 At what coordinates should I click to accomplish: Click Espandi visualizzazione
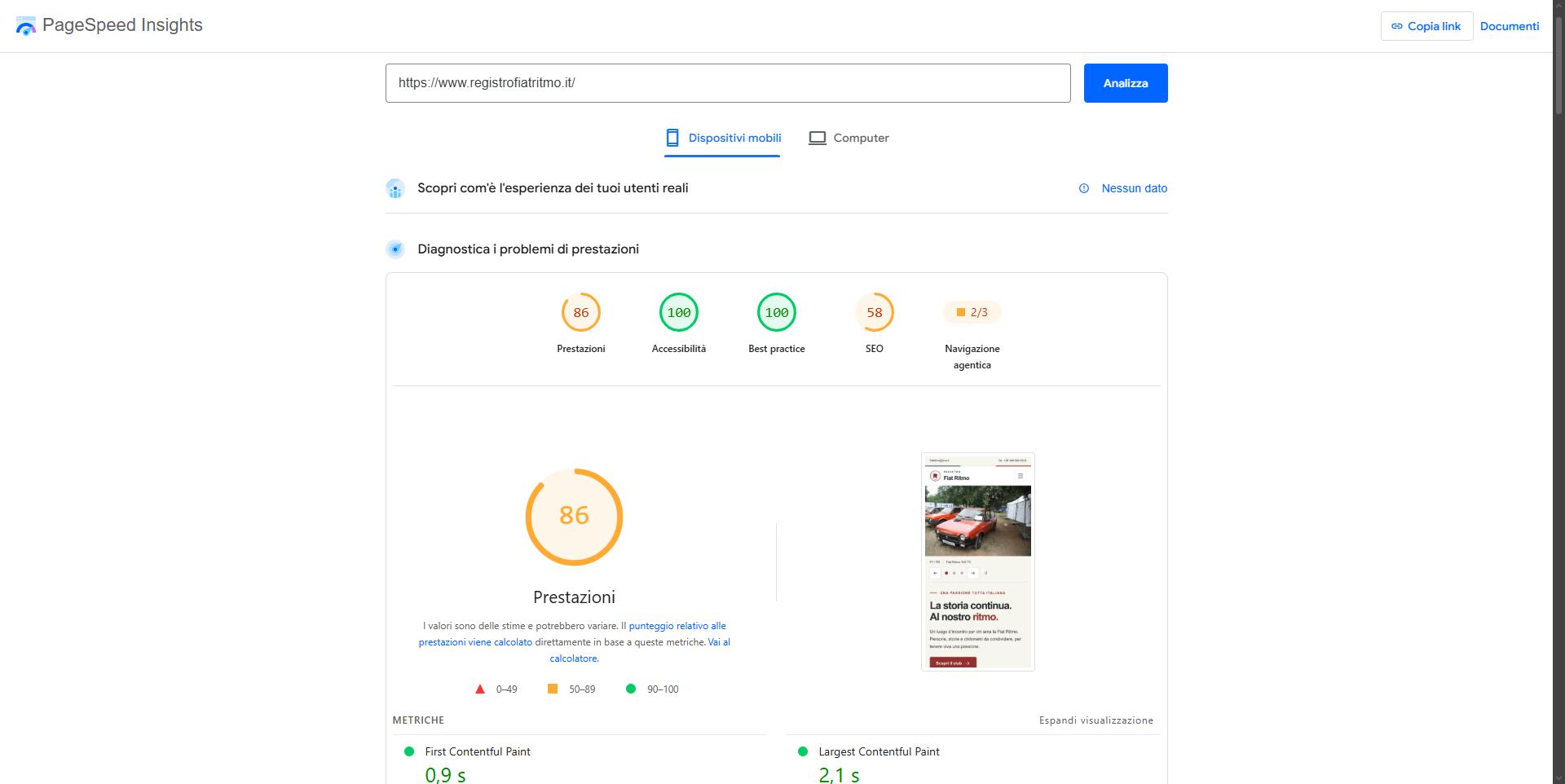coord(1096,720)
